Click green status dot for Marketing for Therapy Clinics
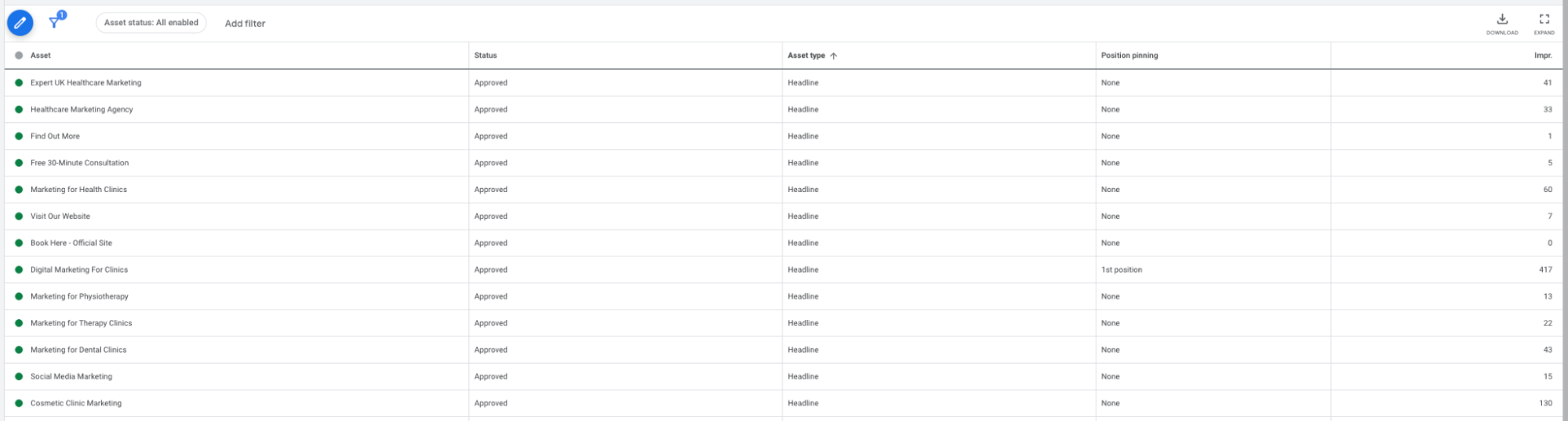The height and width of the screenshot is (421, 1568). [x=19, y=322]
